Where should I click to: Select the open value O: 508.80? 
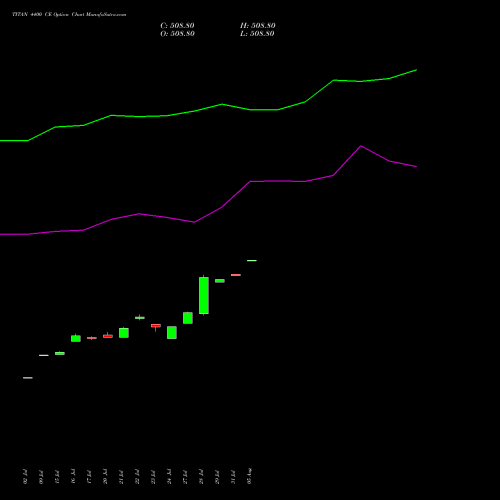coord(177,34)
